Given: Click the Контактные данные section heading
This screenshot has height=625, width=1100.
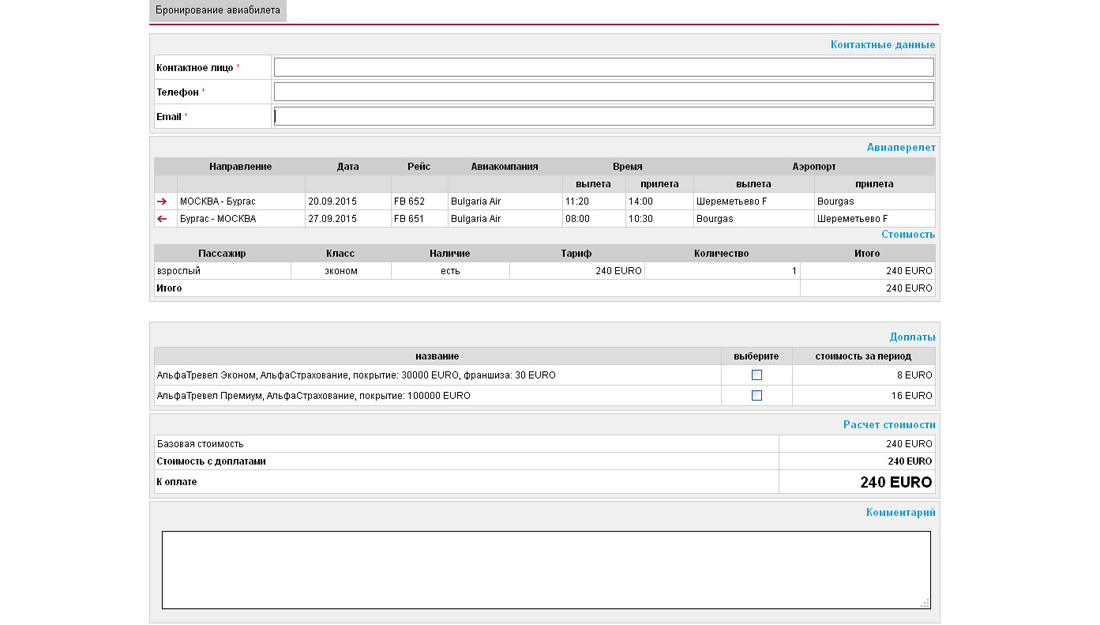Looking at the screenshot, I should point(882,45).
